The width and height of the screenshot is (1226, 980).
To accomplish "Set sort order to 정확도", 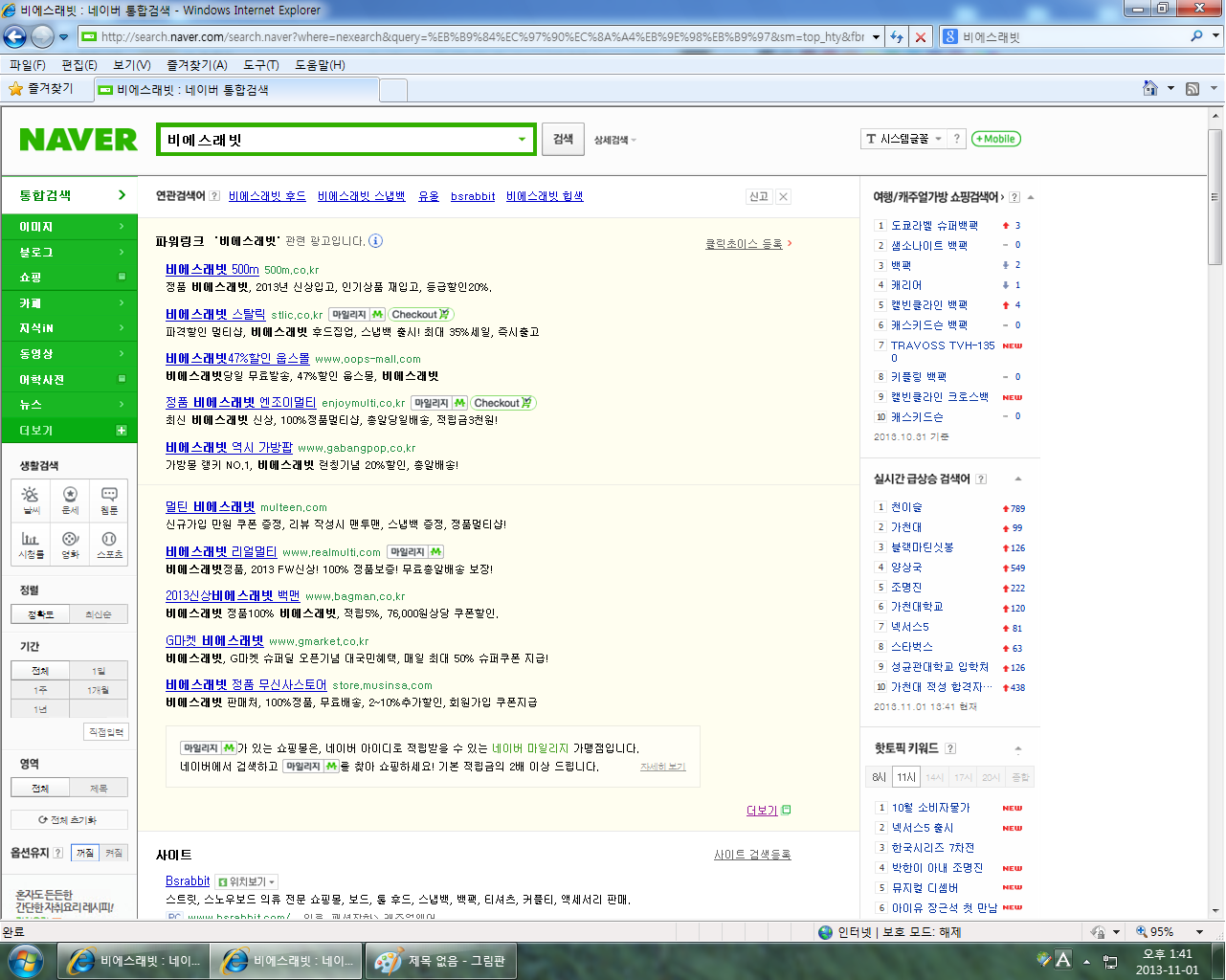I will point(40,614).
